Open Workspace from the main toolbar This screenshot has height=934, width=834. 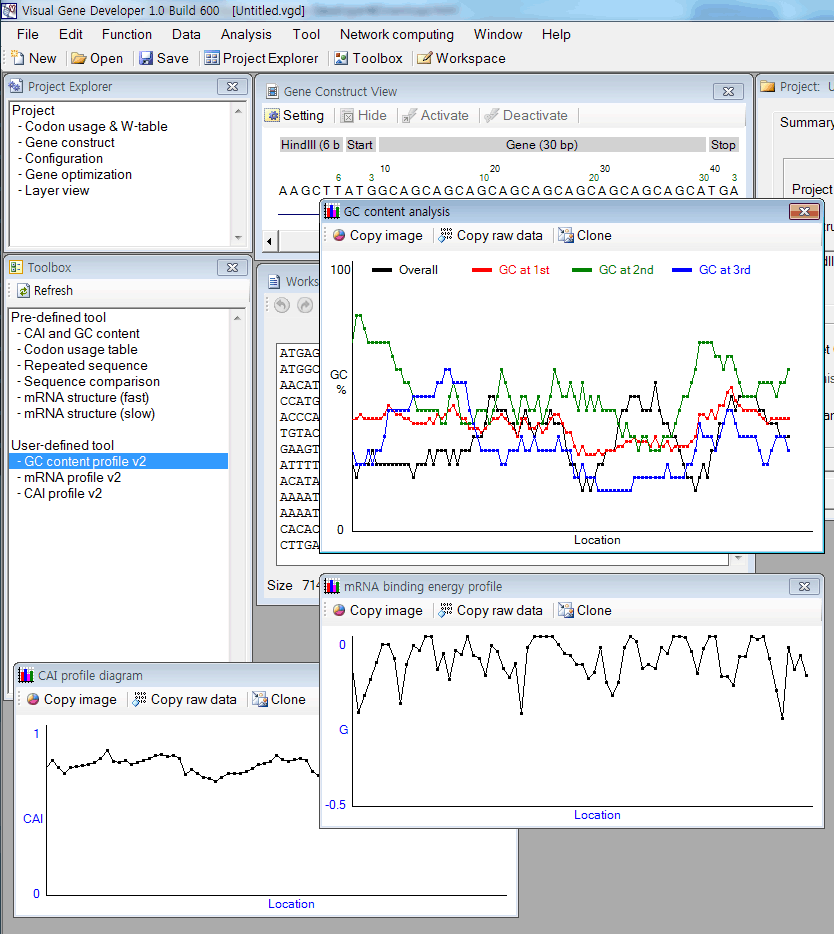(461, 58)
